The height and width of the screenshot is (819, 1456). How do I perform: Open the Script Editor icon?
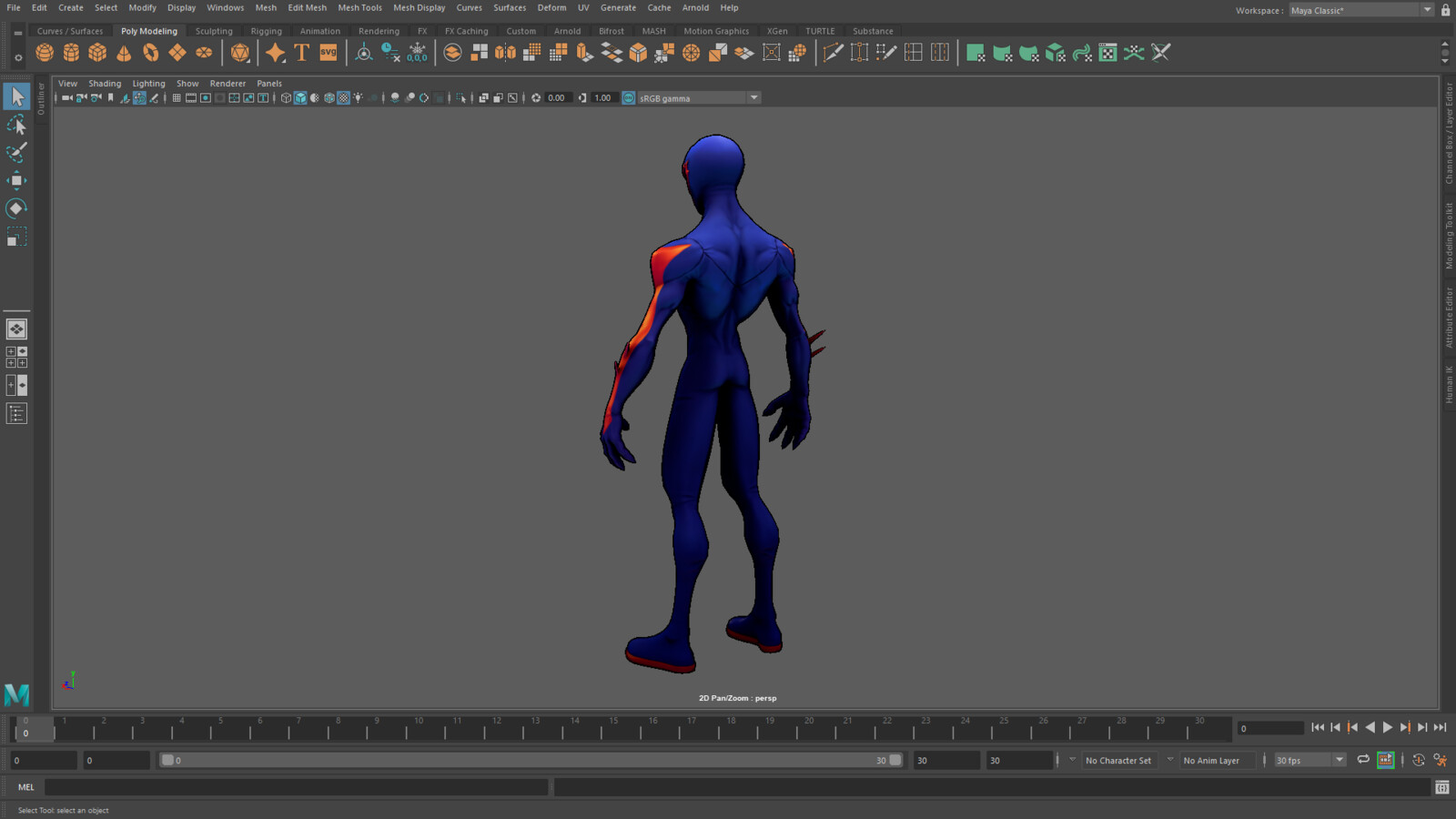click(1442, 787)
